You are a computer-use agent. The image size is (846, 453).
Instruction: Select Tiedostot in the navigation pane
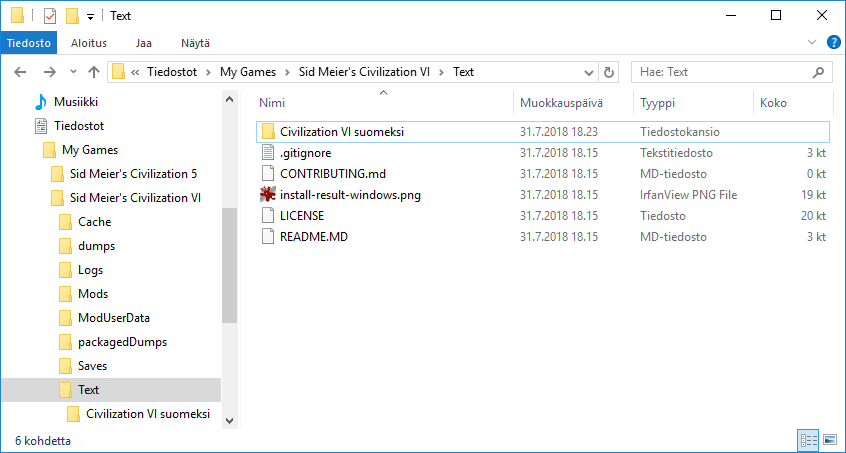79,126
